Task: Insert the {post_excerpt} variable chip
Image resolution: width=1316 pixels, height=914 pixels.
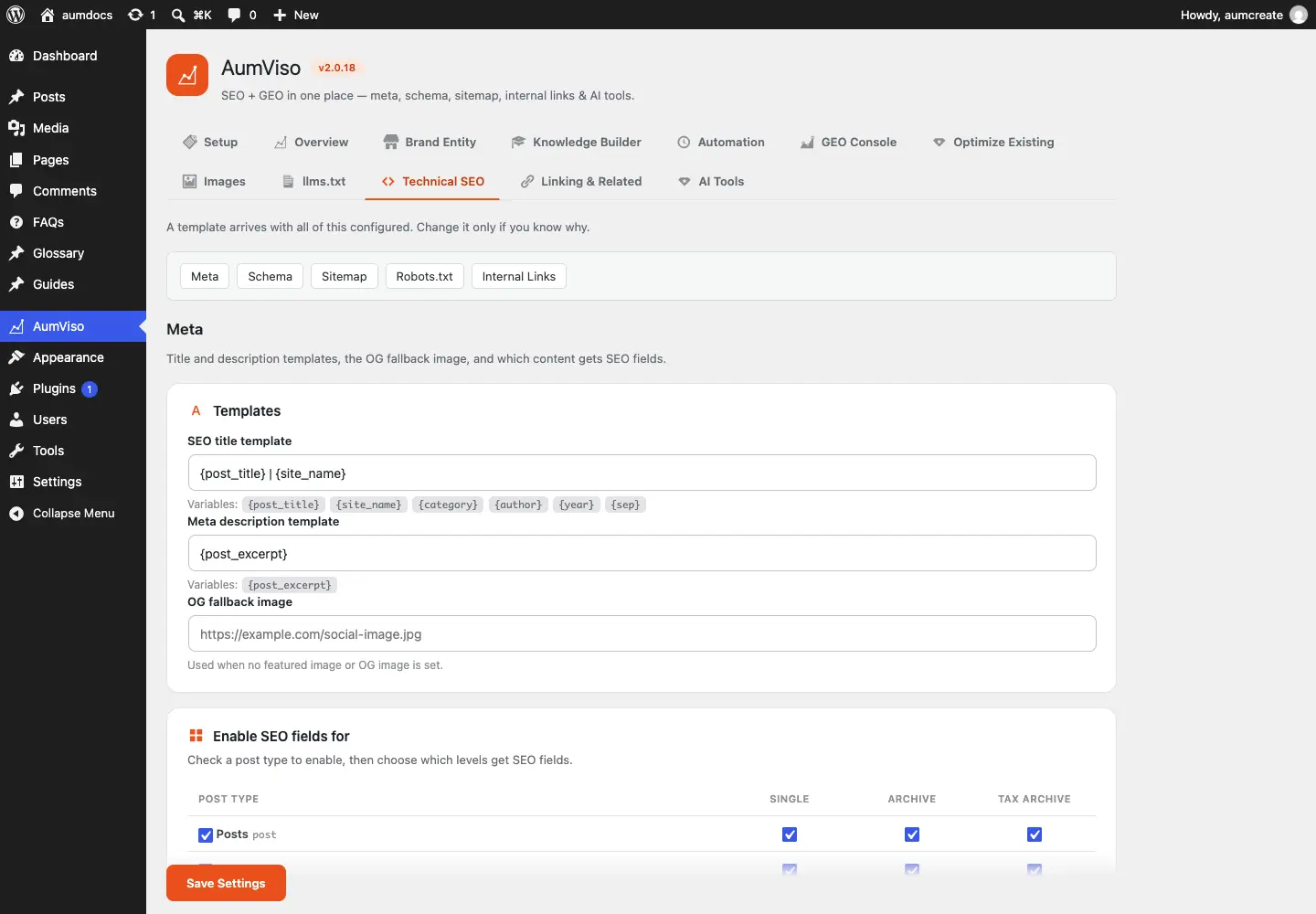Action: click(x=290, y=585)
